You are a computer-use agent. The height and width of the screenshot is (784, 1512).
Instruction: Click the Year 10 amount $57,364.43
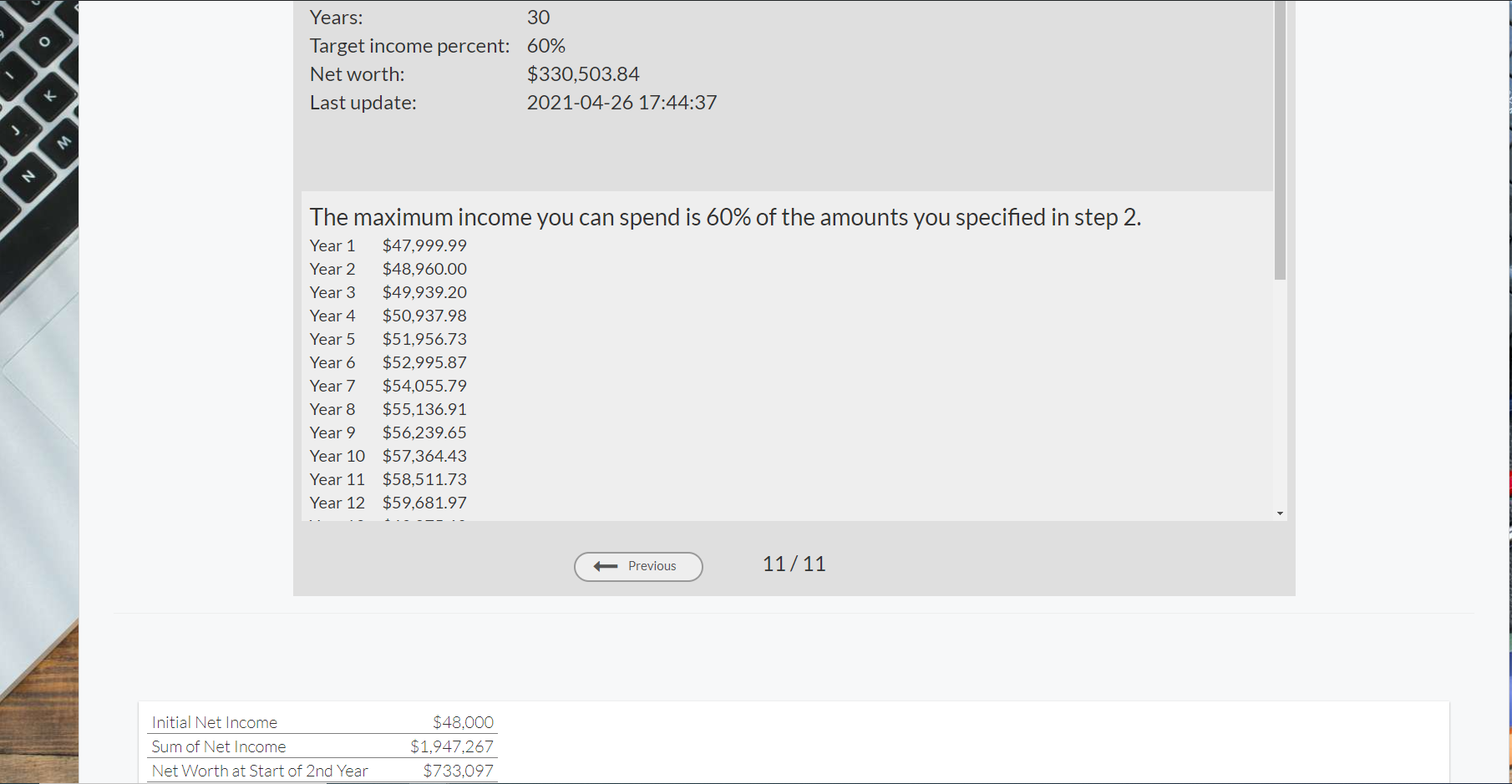click(x=424, y=456)
